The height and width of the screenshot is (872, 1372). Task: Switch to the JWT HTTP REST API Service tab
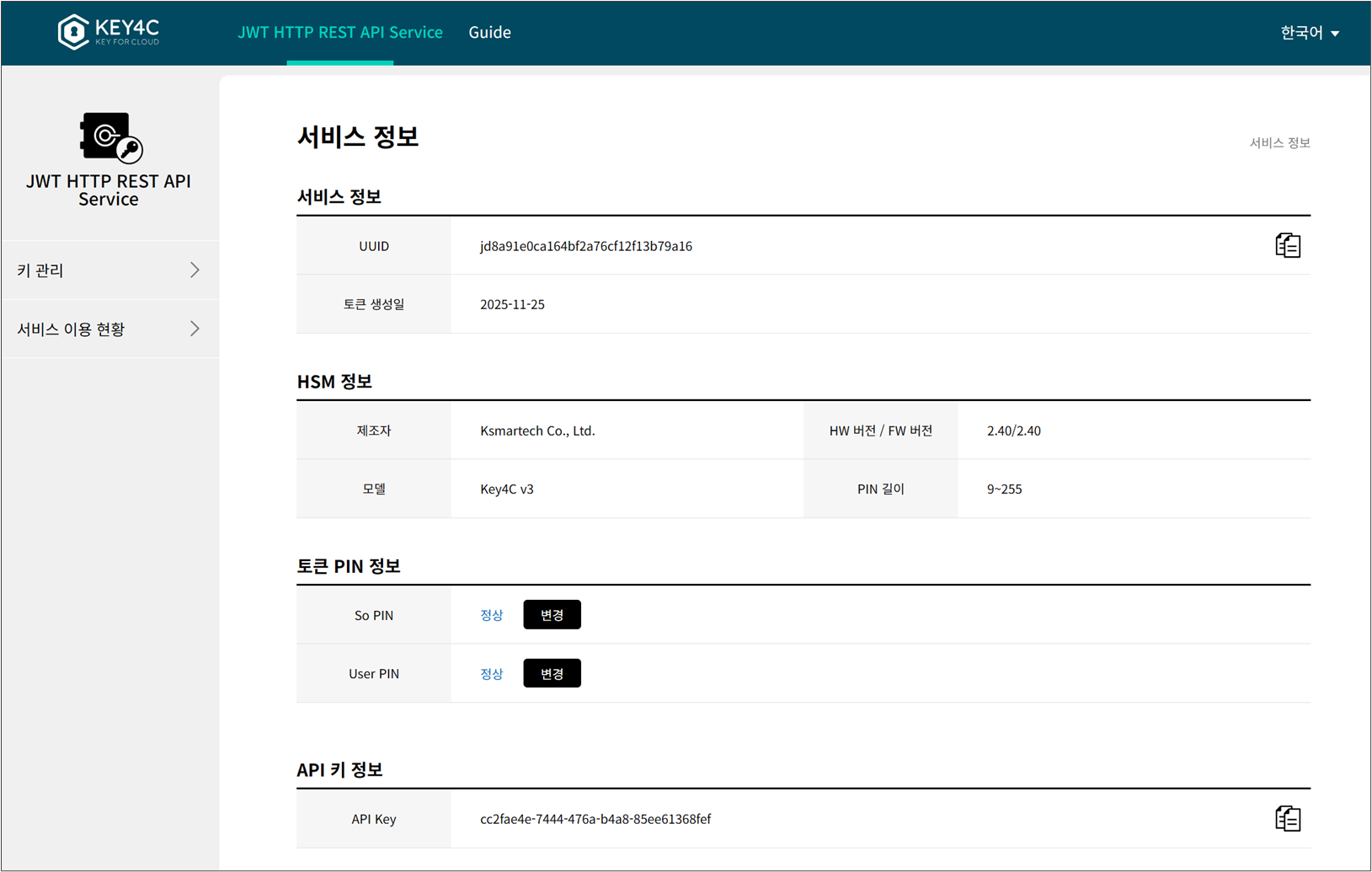[339, 32]
